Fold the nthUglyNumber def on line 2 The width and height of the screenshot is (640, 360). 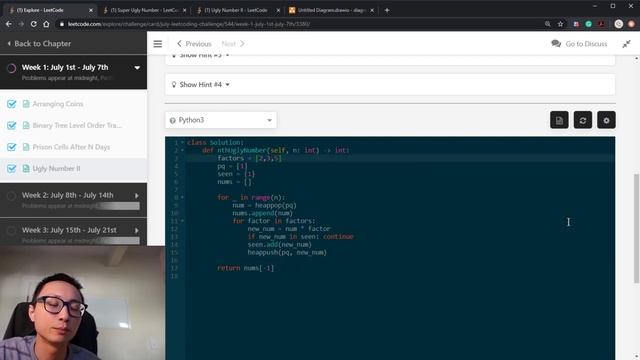182,150
